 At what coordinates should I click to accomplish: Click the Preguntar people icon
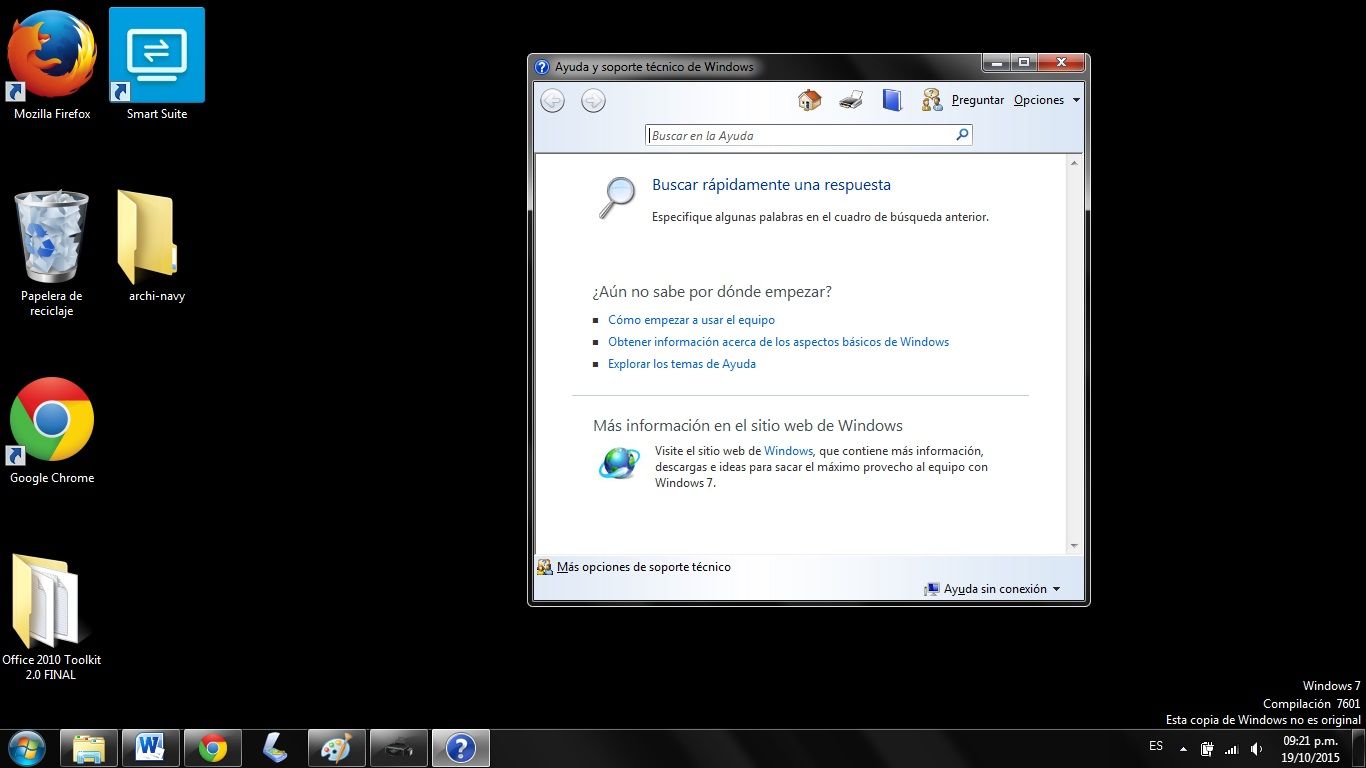tap(932, 100)
